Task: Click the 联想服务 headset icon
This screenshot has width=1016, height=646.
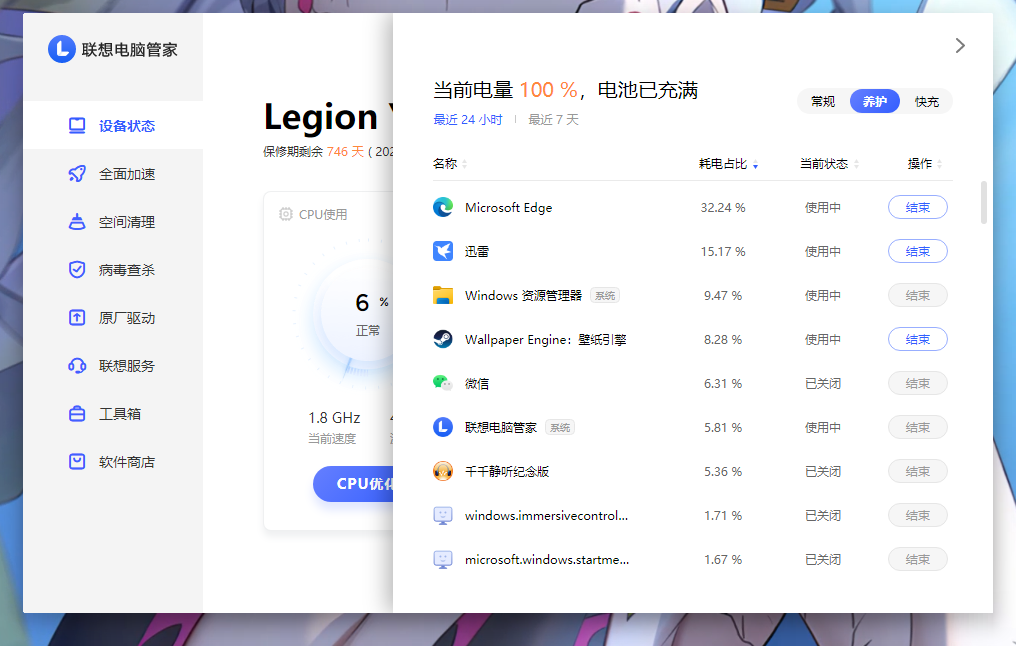Action: [77, 365]
